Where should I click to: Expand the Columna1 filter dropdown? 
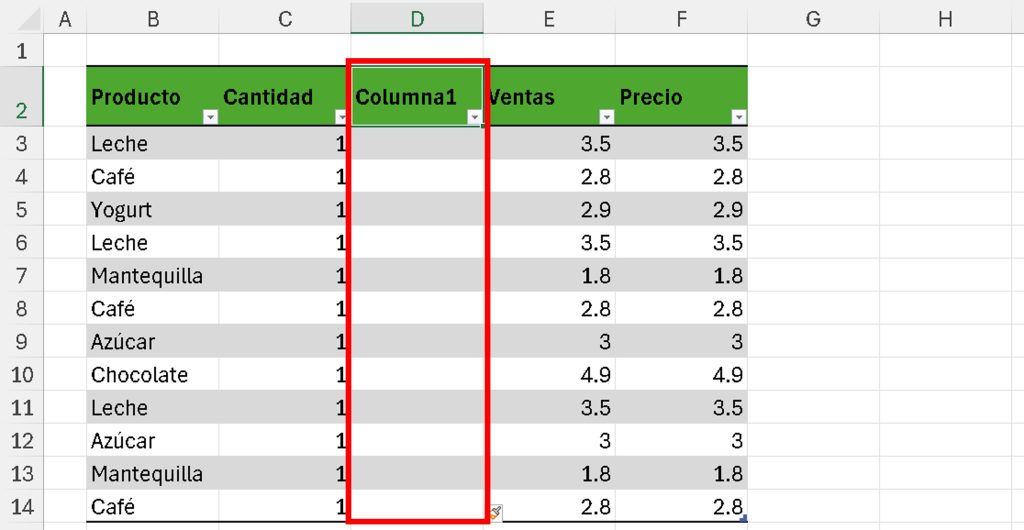tap(474, 117)
